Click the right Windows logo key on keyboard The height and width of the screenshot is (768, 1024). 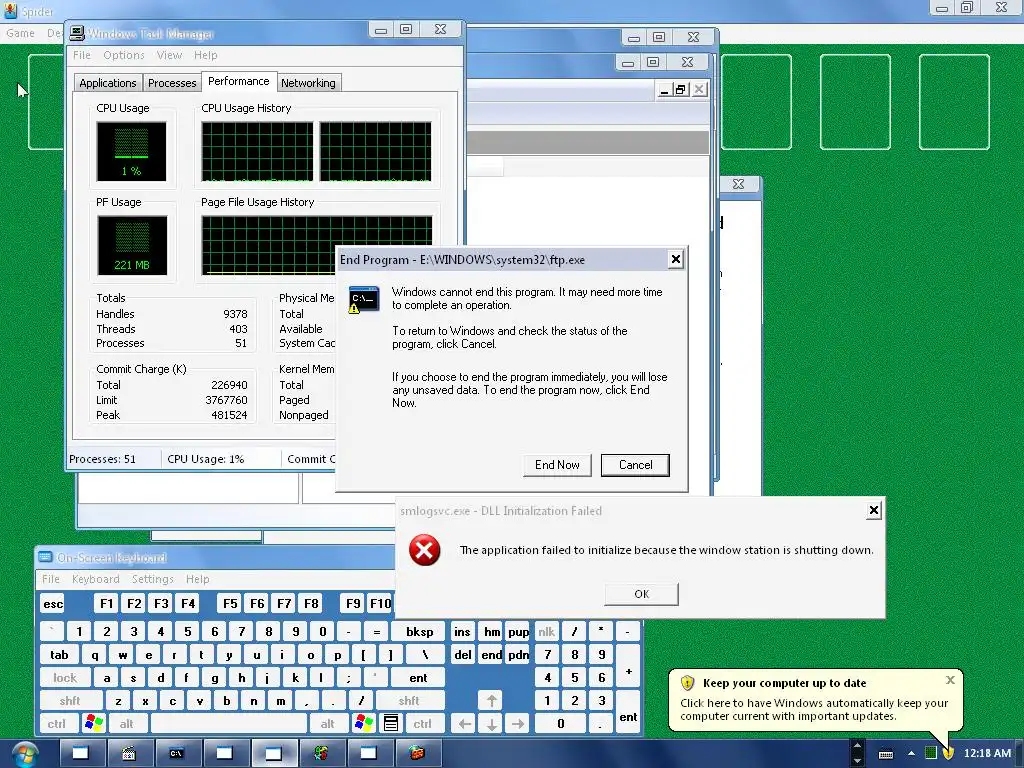(x=364, y=723)
